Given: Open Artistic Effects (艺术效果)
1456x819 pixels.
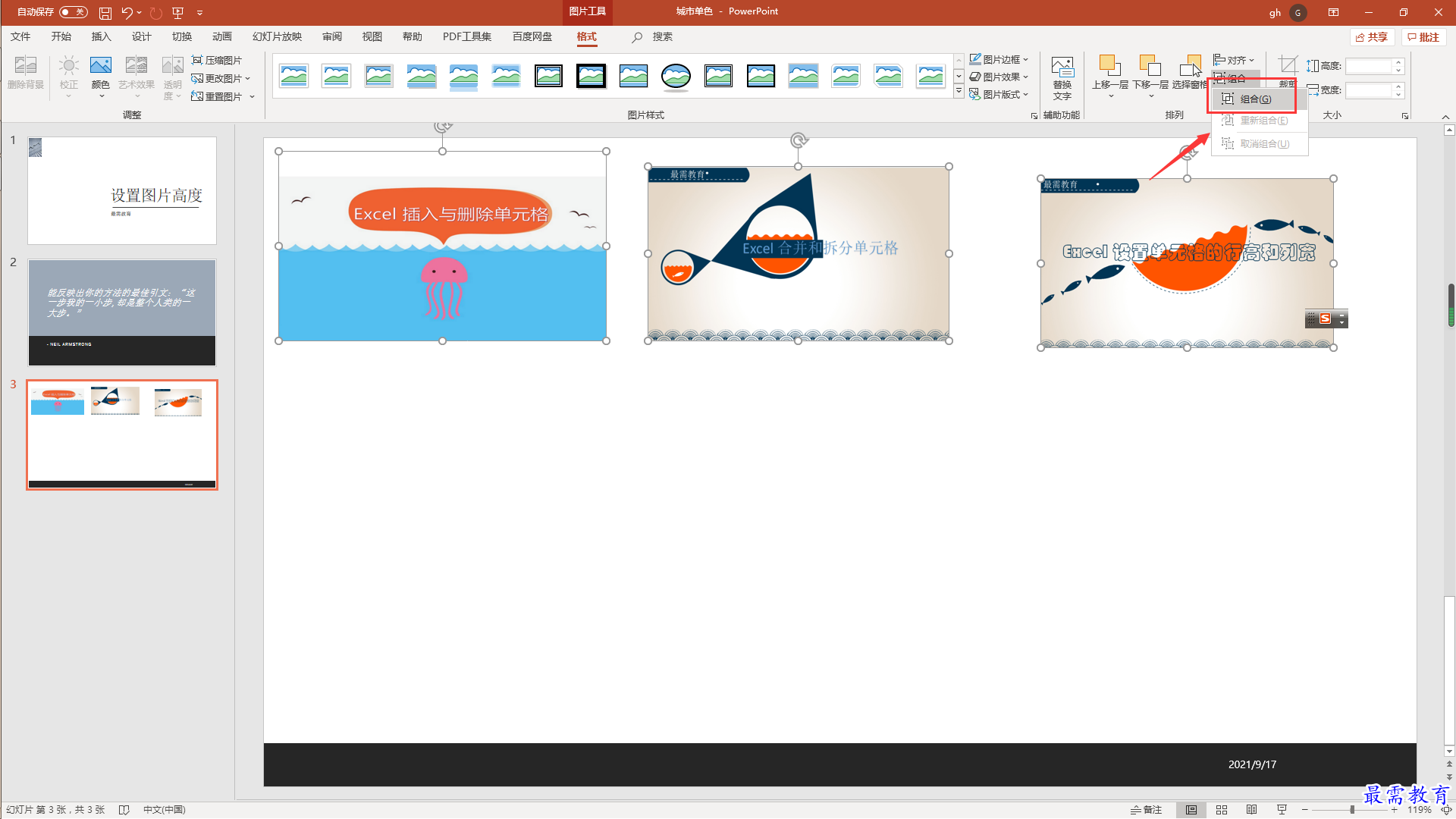Looking at the screenshot, I should pos(136,77).
